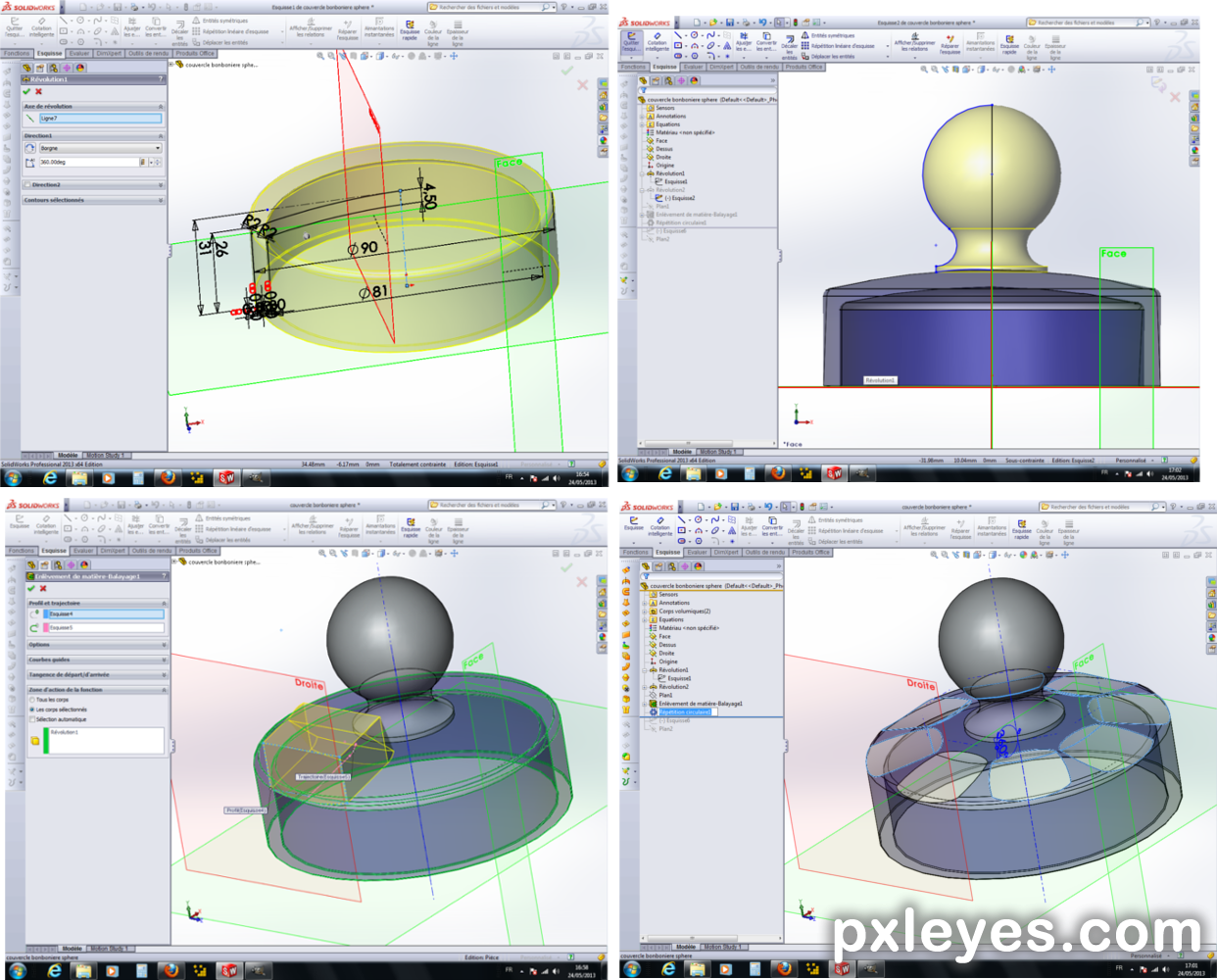The width and height of the screenshot is (1217, 980).
Task: Open Epaisseur de la ligne in top-left window
Action: coord(458,34)
